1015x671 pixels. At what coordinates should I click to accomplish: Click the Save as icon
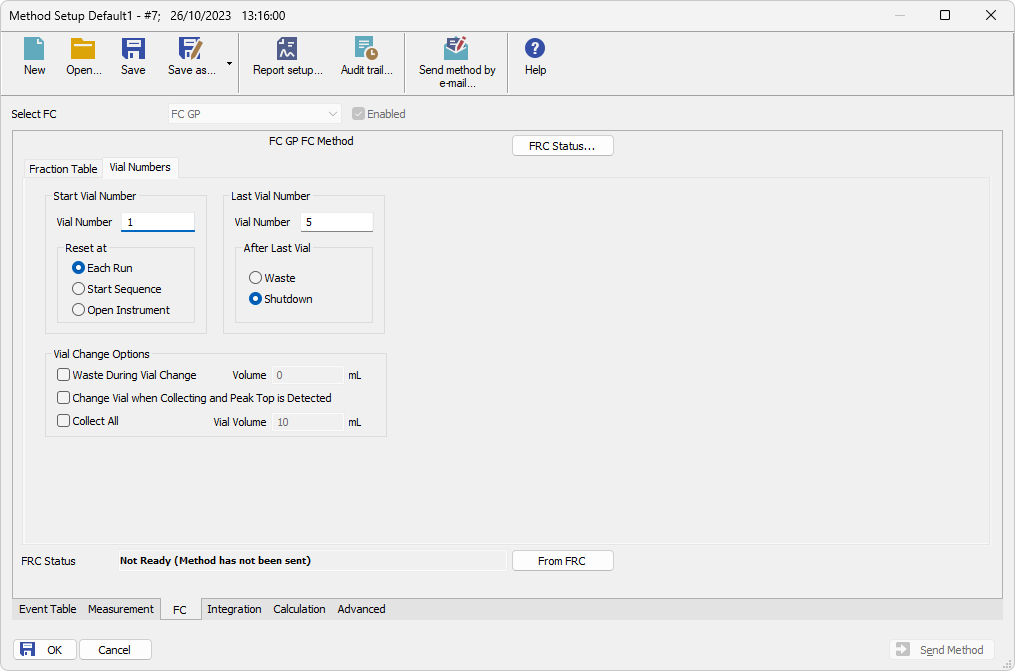pos(191,49)
